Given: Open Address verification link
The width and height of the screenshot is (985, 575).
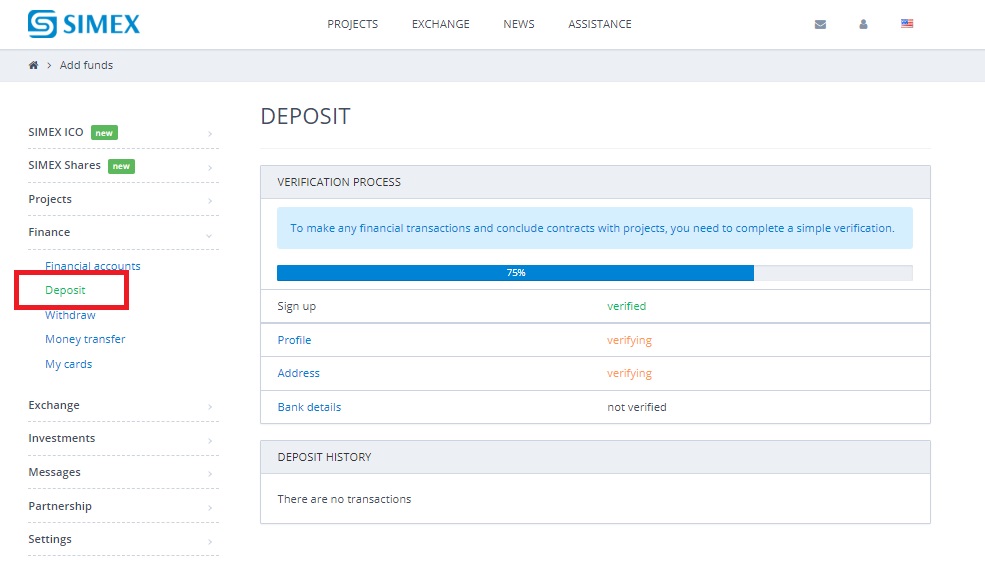Looking at the screenshot, I should (298, 373).
